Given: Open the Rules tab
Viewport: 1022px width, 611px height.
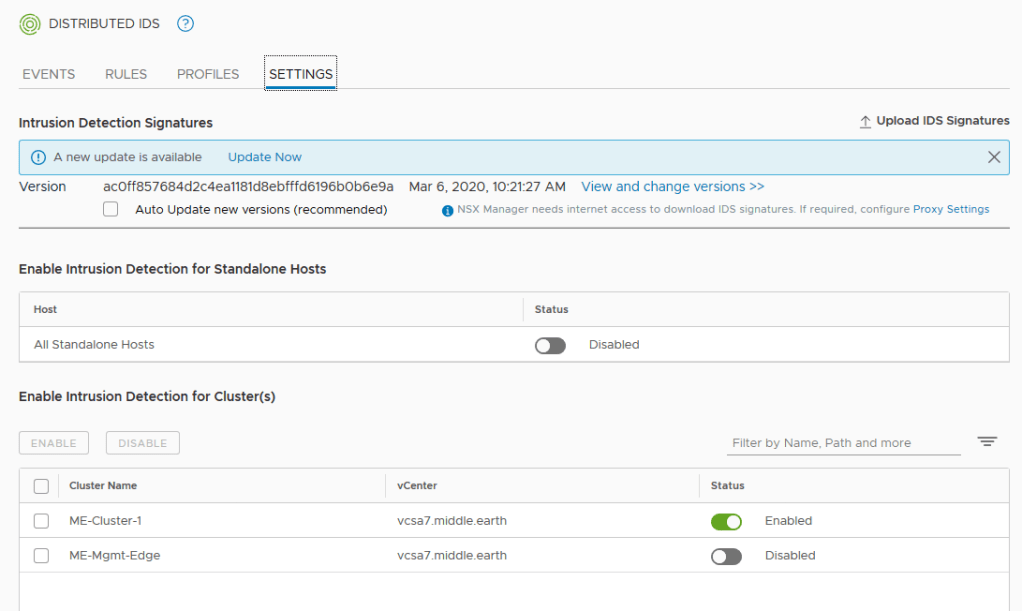Looking at the screenshot, I should coord(126,74).
